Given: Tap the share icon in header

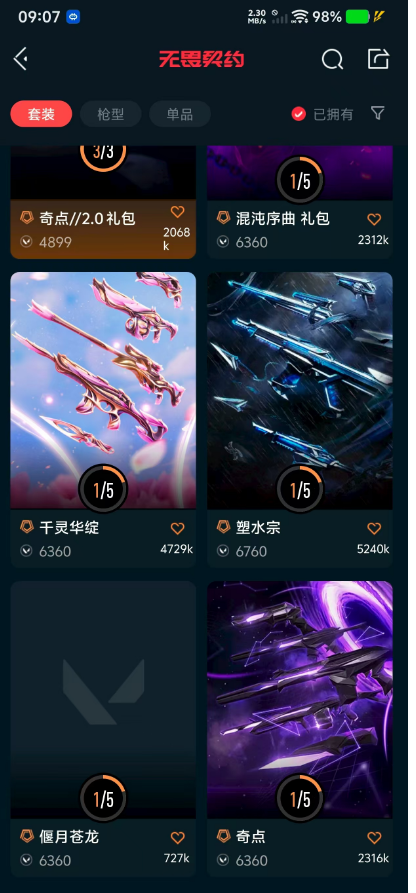Looking at the screenshot, I should click(x=378, y=58).
